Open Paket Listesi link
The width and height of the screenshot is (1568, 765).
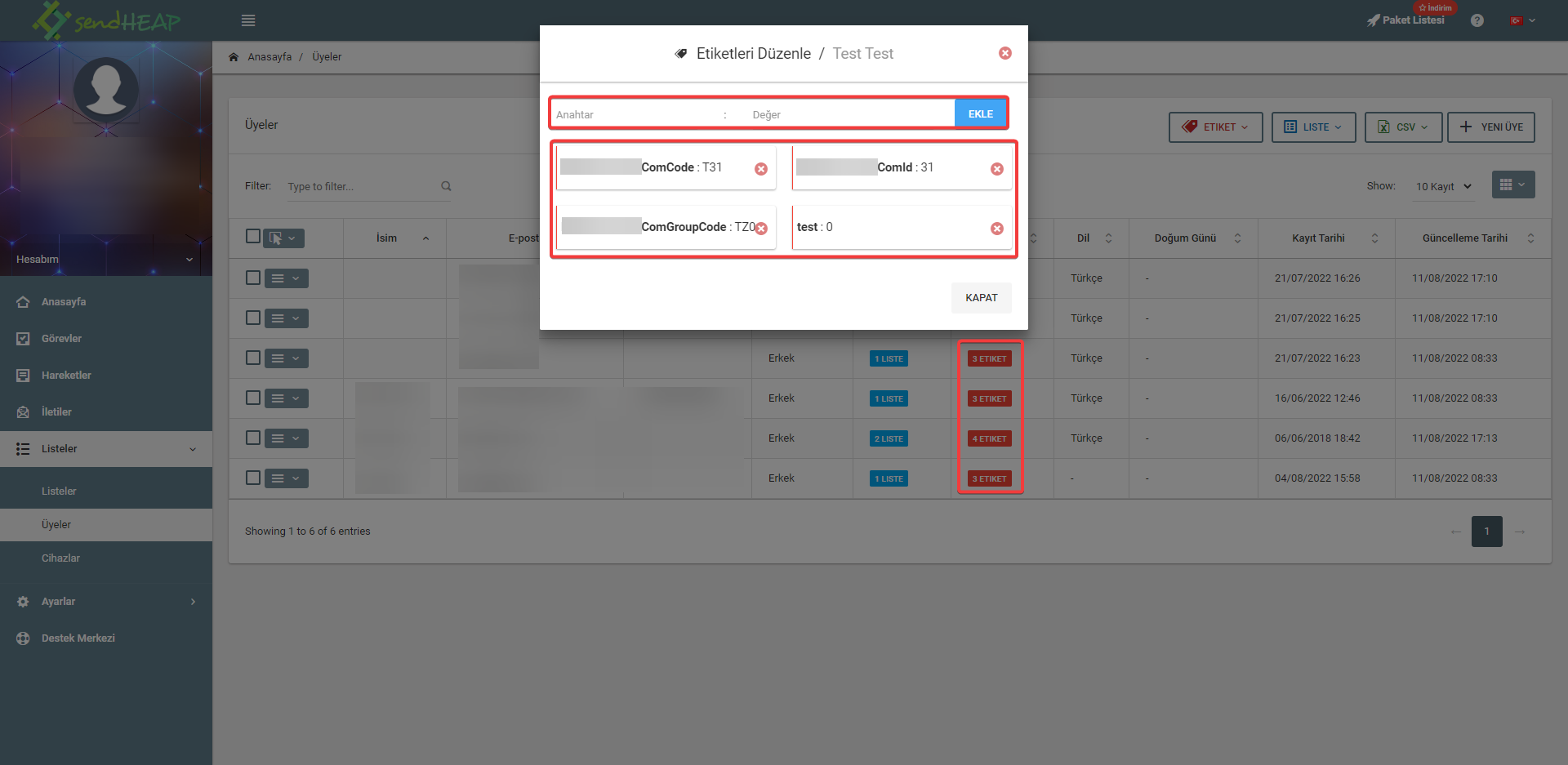[x=1405, y=20]
